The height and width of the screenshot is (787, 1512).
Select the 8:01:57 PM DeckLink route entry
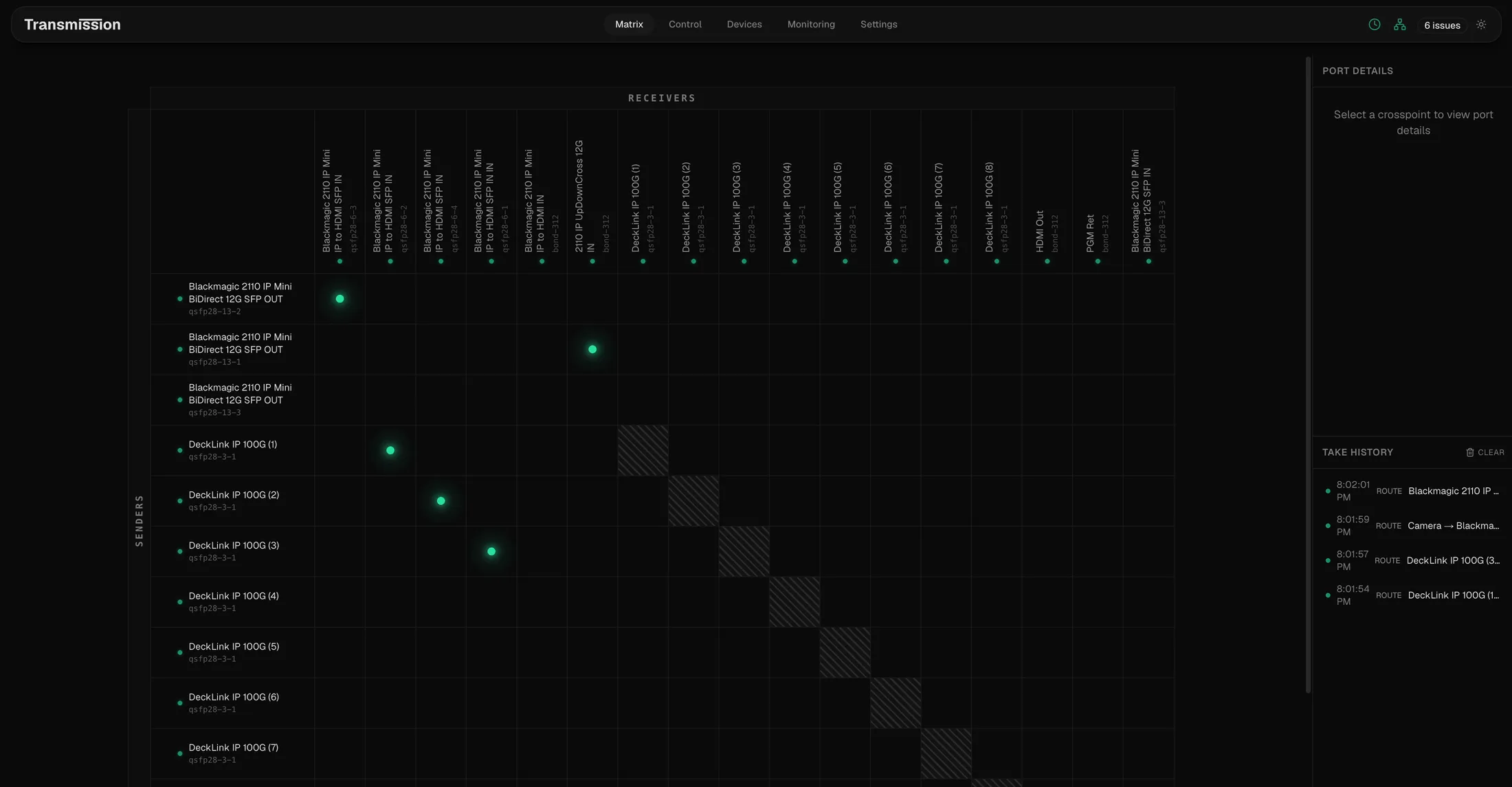[1412, 560]
